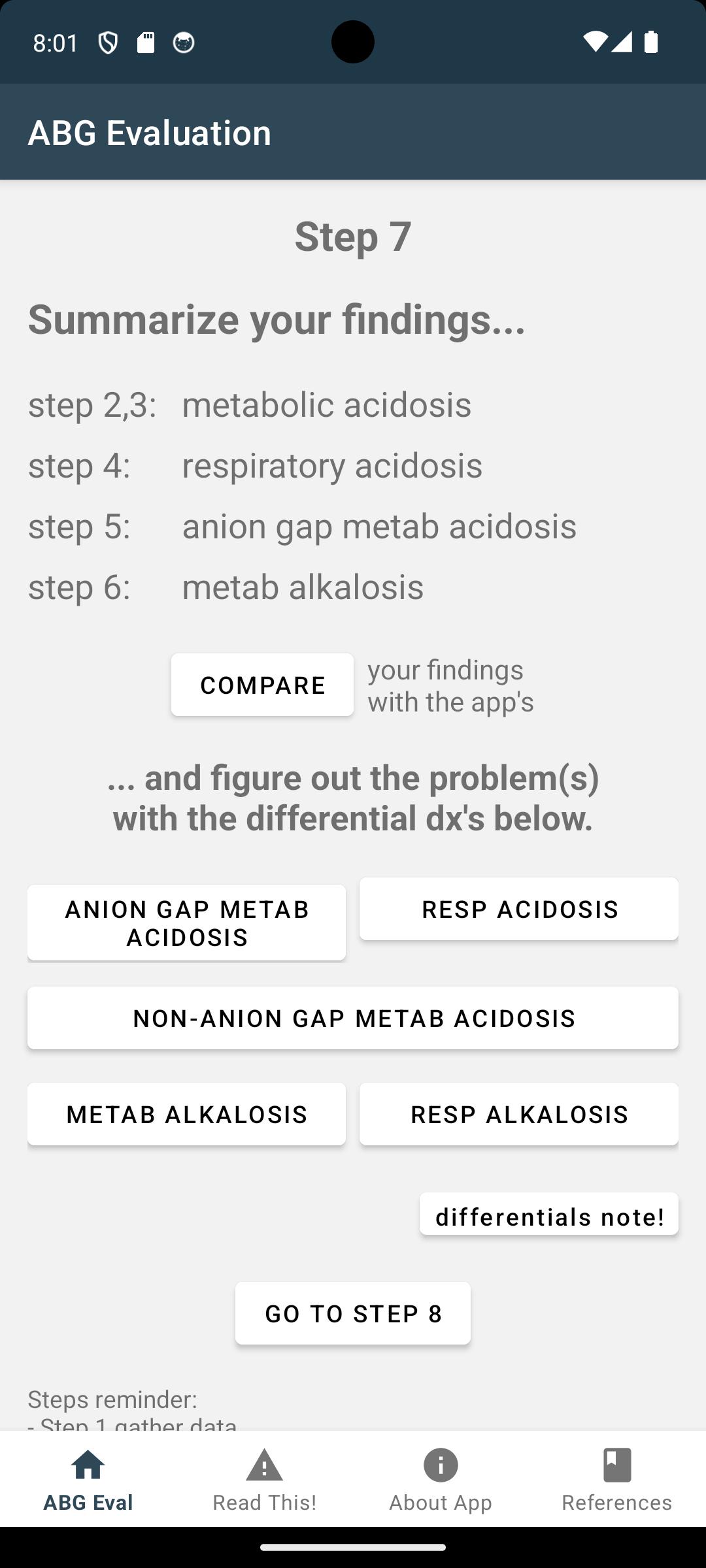The image size is (706, 1568).
Task: Open Resp Alkalosis differentials
Action: pos(519,1114)
